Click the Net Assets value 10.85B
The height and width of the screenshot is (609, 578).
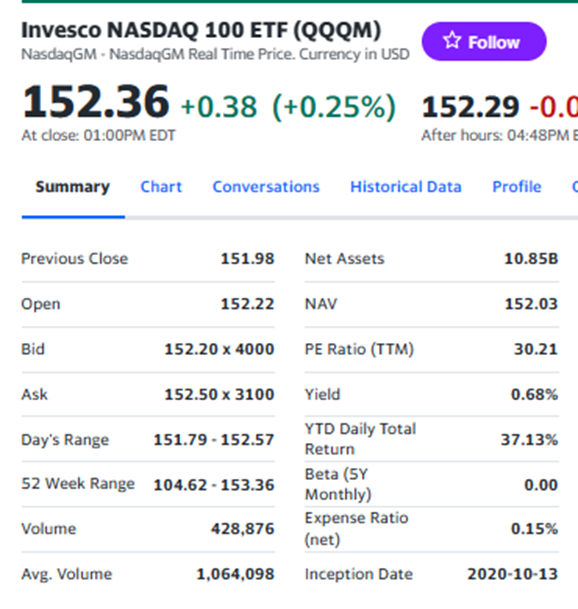pyautogui.click(x=531, y=259)
